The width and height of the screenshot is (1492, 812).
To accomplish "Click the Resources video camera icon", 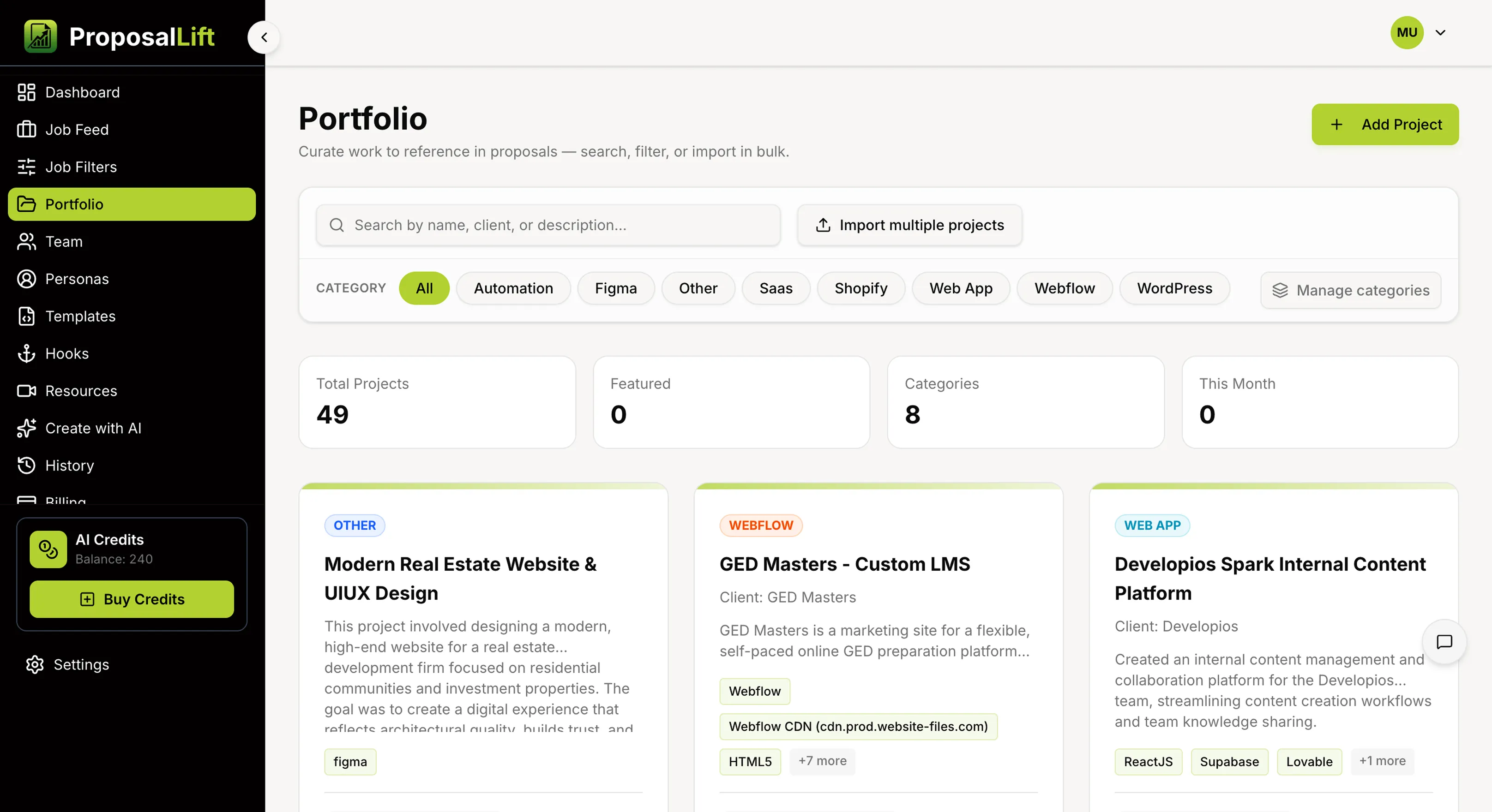I will pos(26,391).
